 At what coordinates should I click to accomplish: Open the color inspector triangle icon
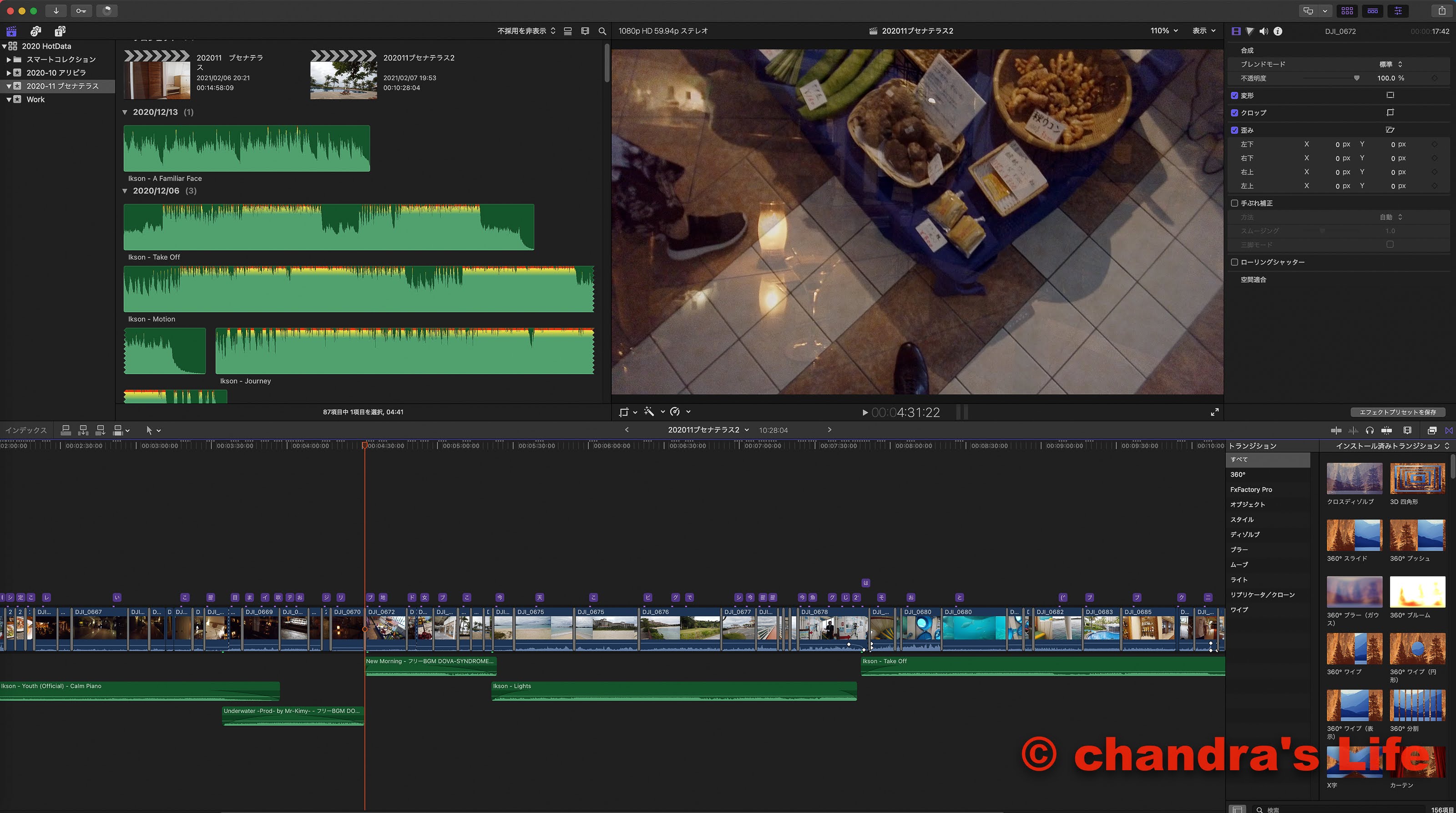click(1250, 31)
